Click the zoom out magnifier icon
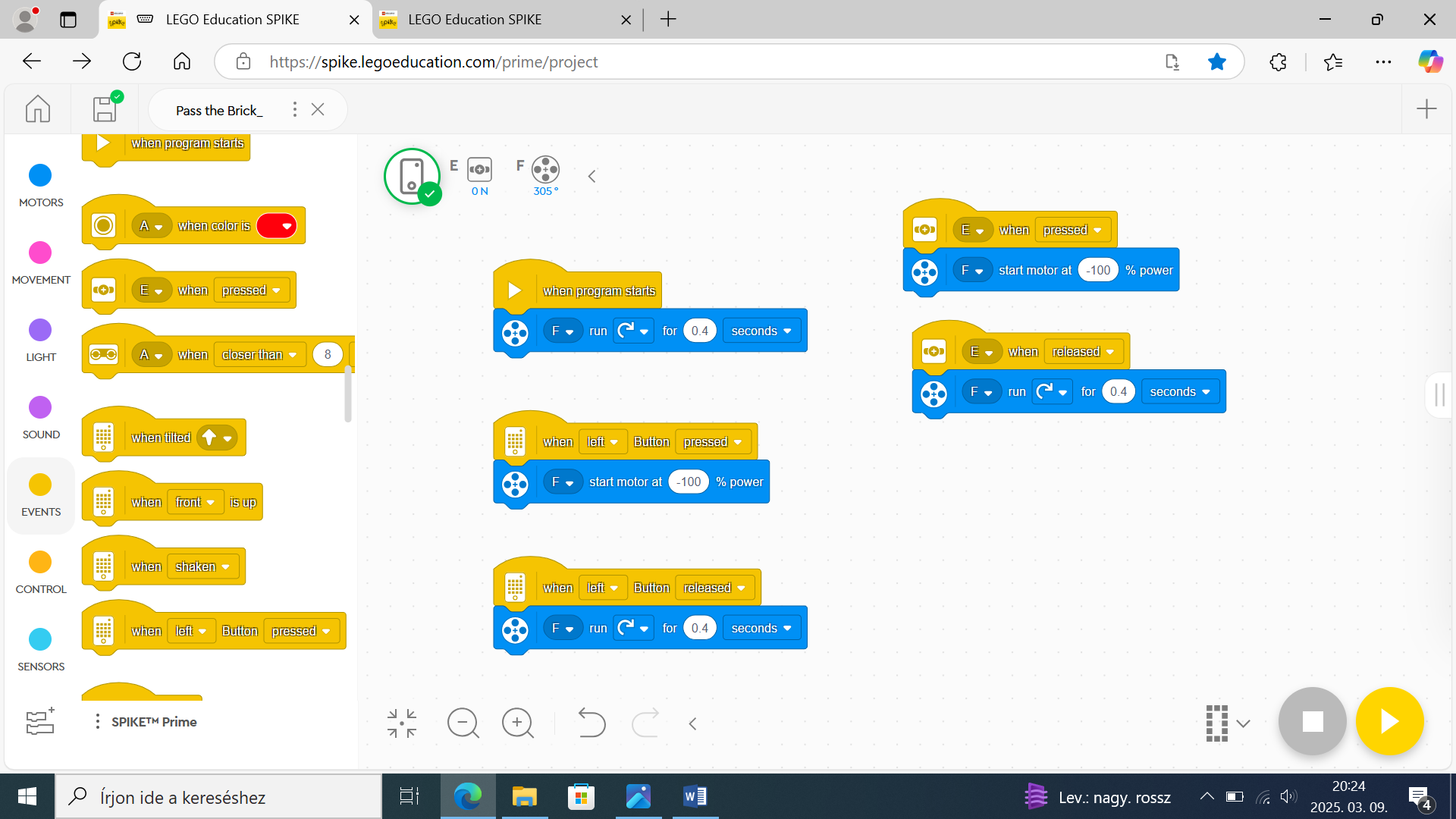 [x=463, y=723]
